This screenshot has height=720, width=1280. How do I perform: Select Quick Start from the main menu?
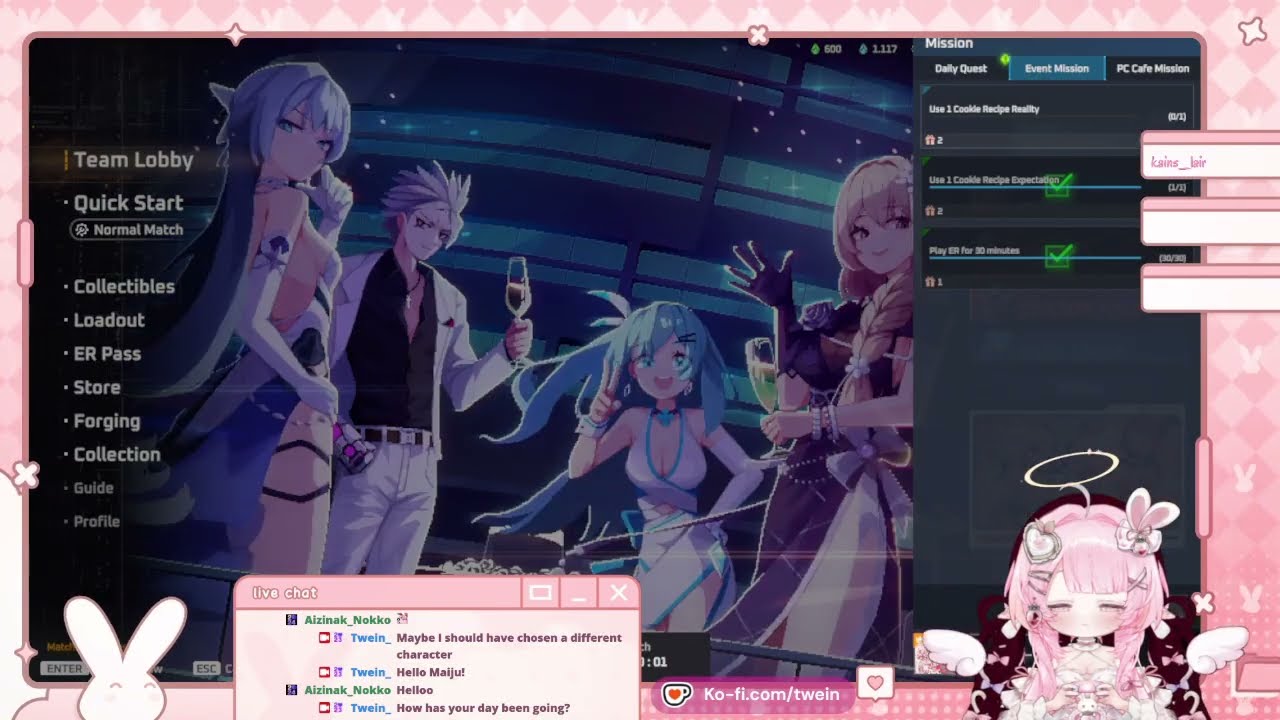[128, 203]
